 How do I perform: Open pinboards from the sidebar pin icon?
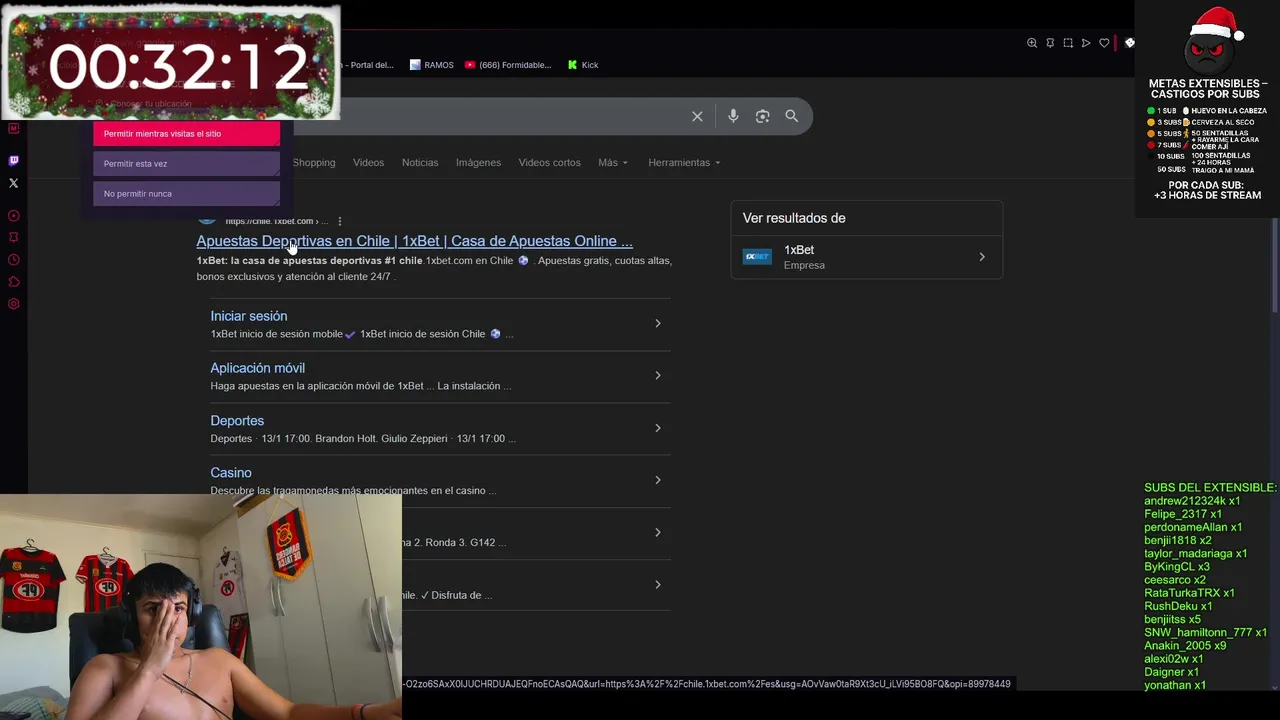14,238
